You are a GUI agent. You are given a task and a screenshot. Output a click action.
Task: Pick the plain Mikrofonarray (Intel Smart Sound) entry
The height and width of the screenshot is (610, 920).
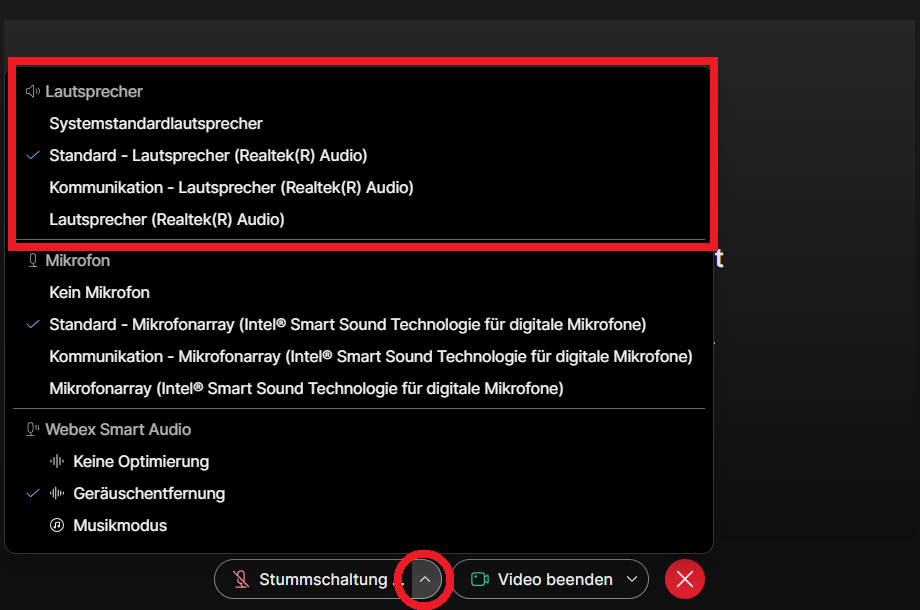[306, 388]
